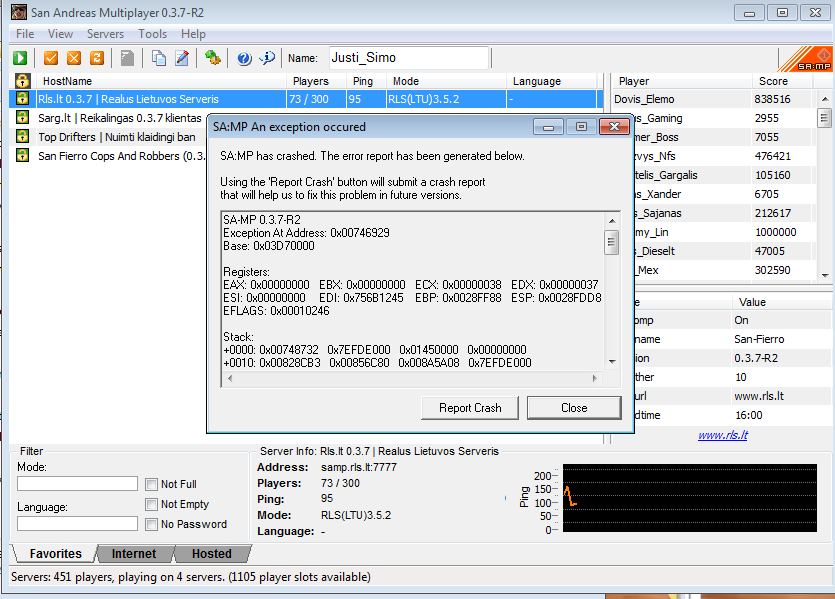Click the Player column header

click(682, 81)
